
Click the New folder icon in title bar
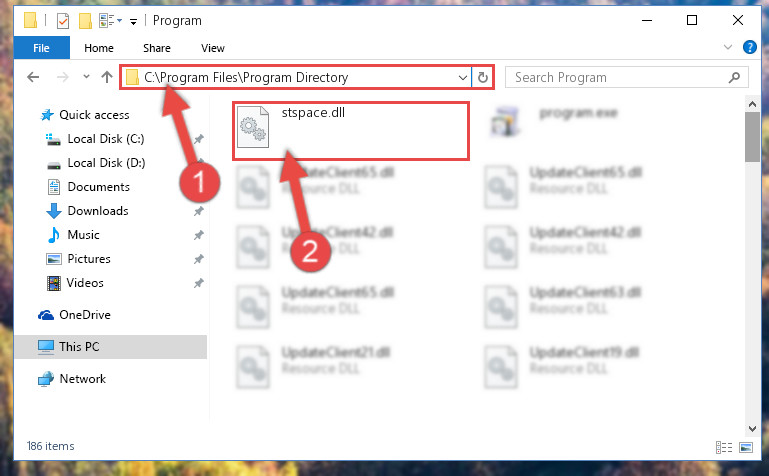[85, 21]
